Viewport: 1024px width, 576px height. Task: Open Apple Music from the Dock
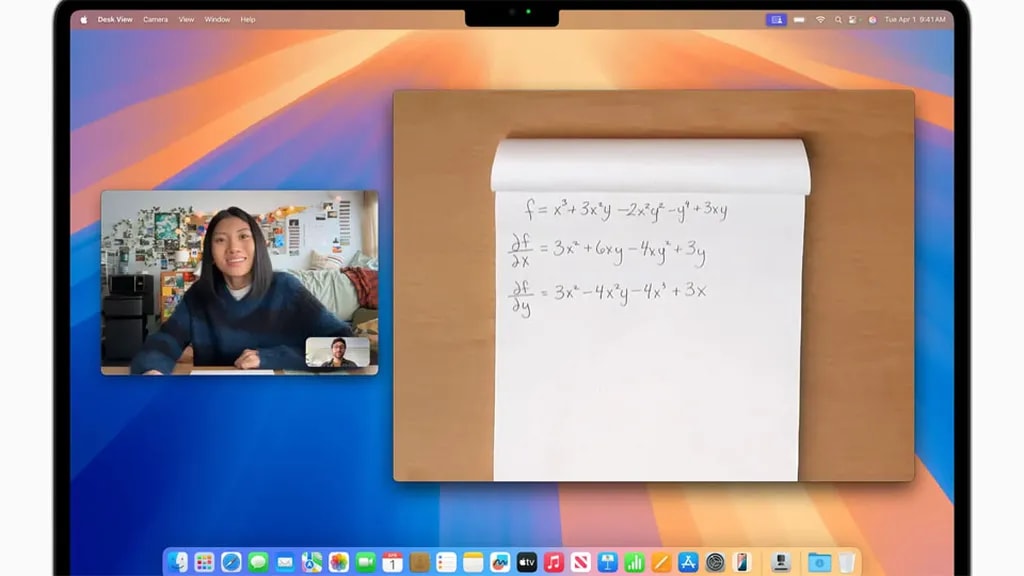[552, 564]
